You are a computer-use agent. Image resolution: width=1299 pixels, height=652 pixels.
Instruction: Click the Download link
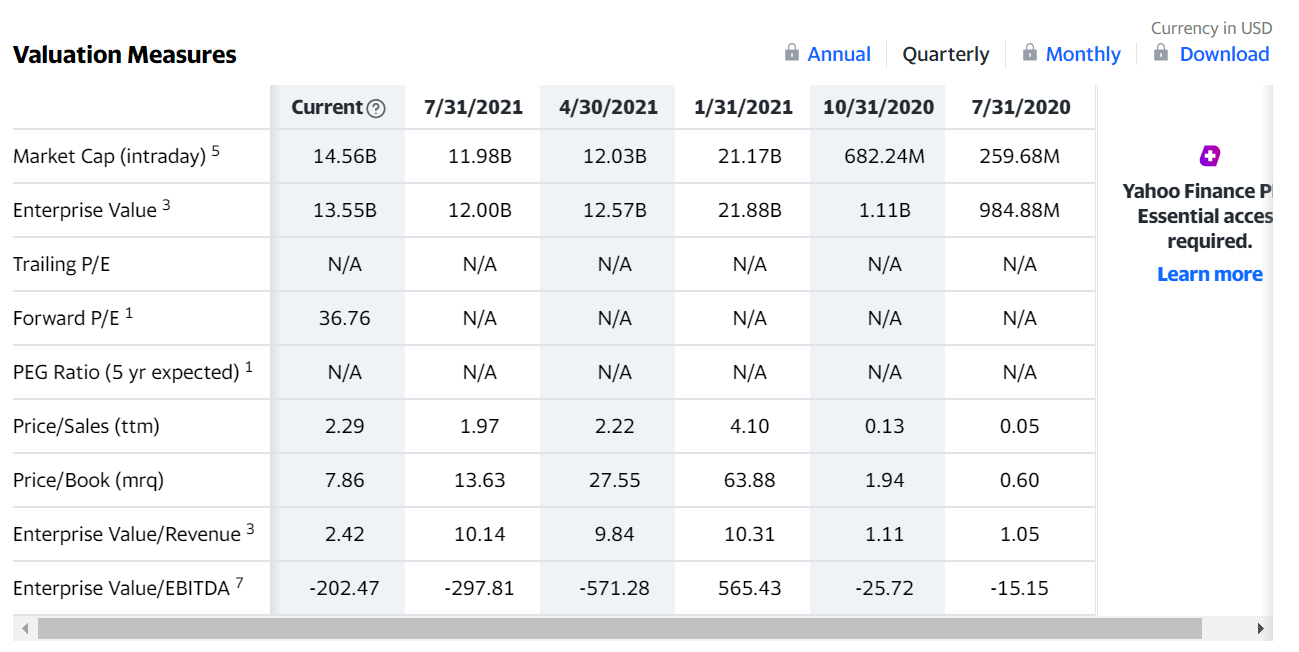(1224, 54)
